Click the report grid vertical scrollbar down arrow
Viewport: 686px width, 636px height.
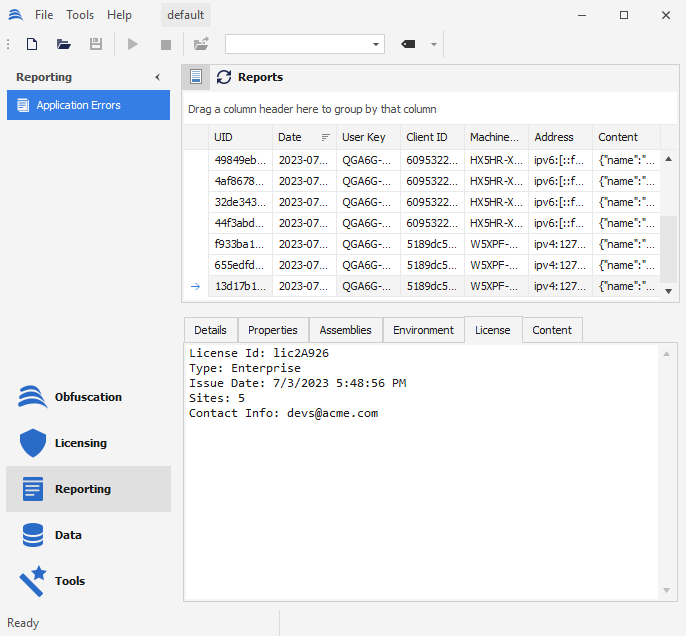click(x=668, y=290)
